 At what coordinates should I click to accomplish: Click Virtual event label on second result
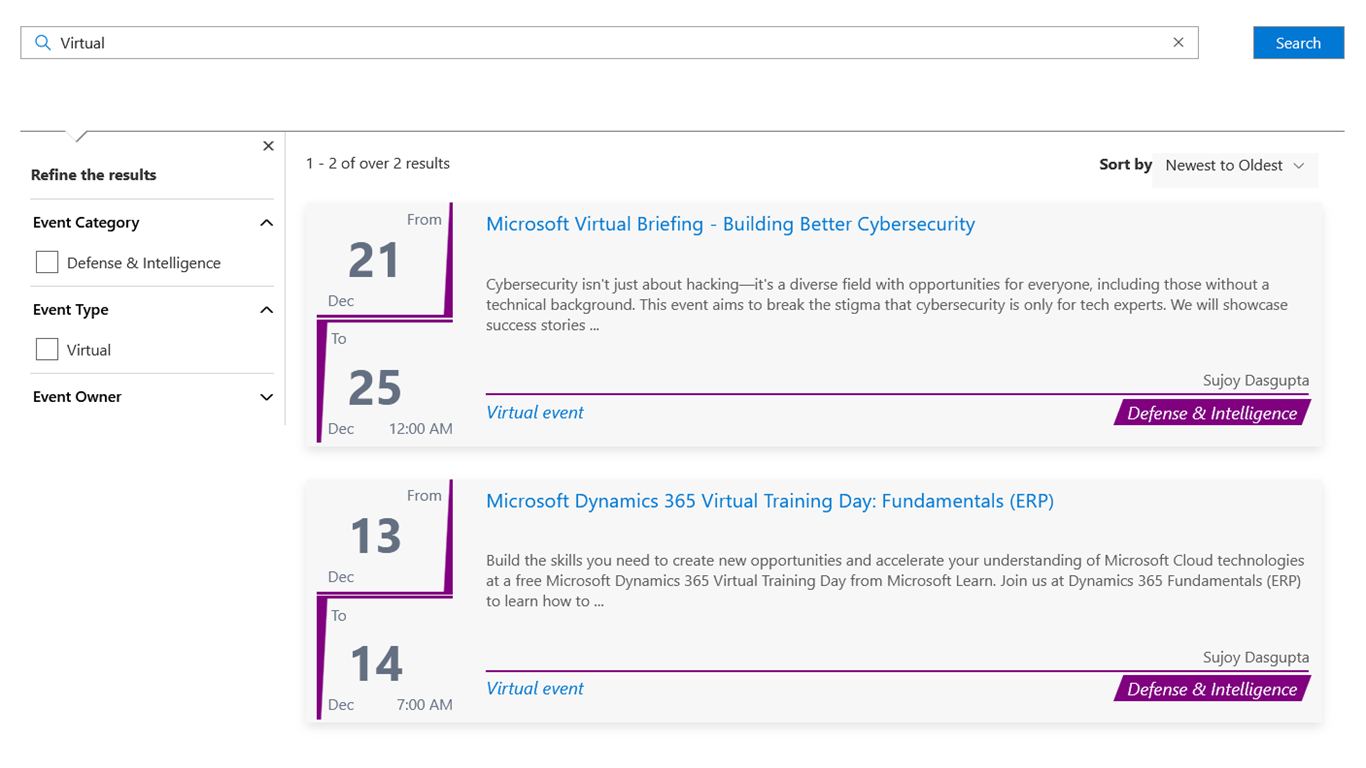click(535, 688)
